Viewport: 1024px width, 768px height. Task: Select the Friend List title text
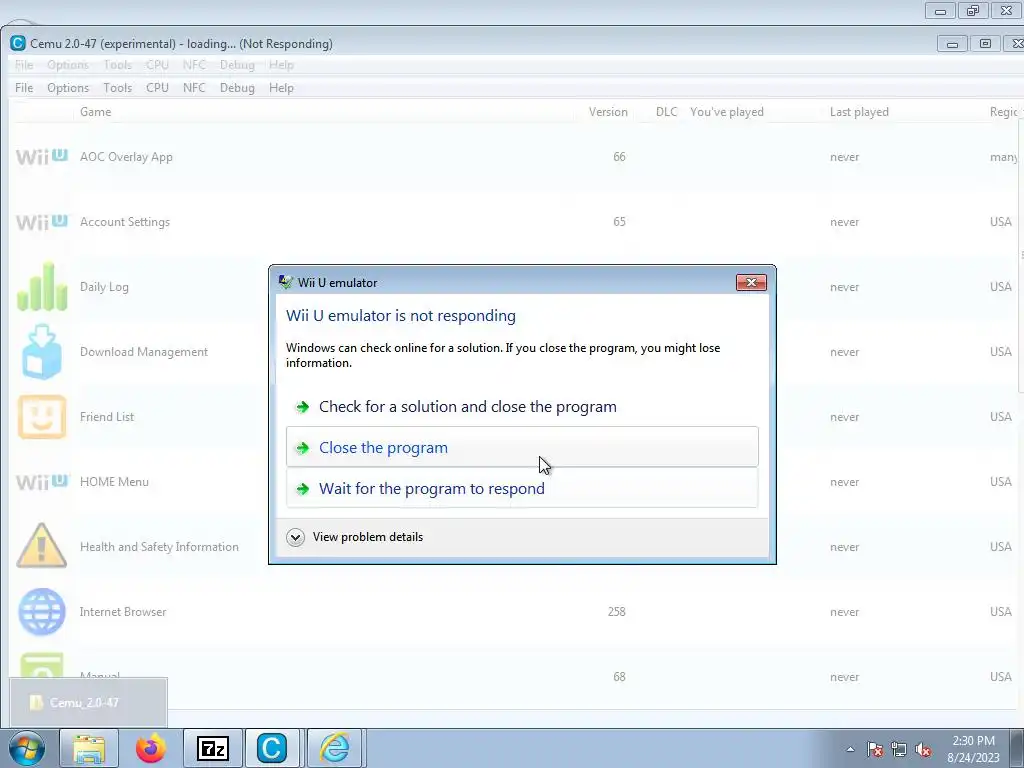point(107,417)
